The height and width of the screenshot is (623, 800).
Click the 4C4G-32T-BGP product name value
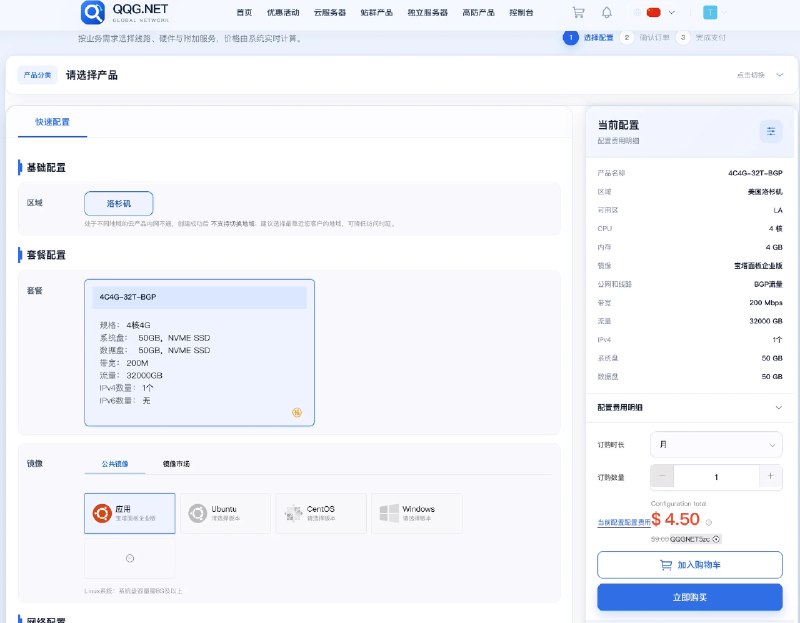[755, 173]
